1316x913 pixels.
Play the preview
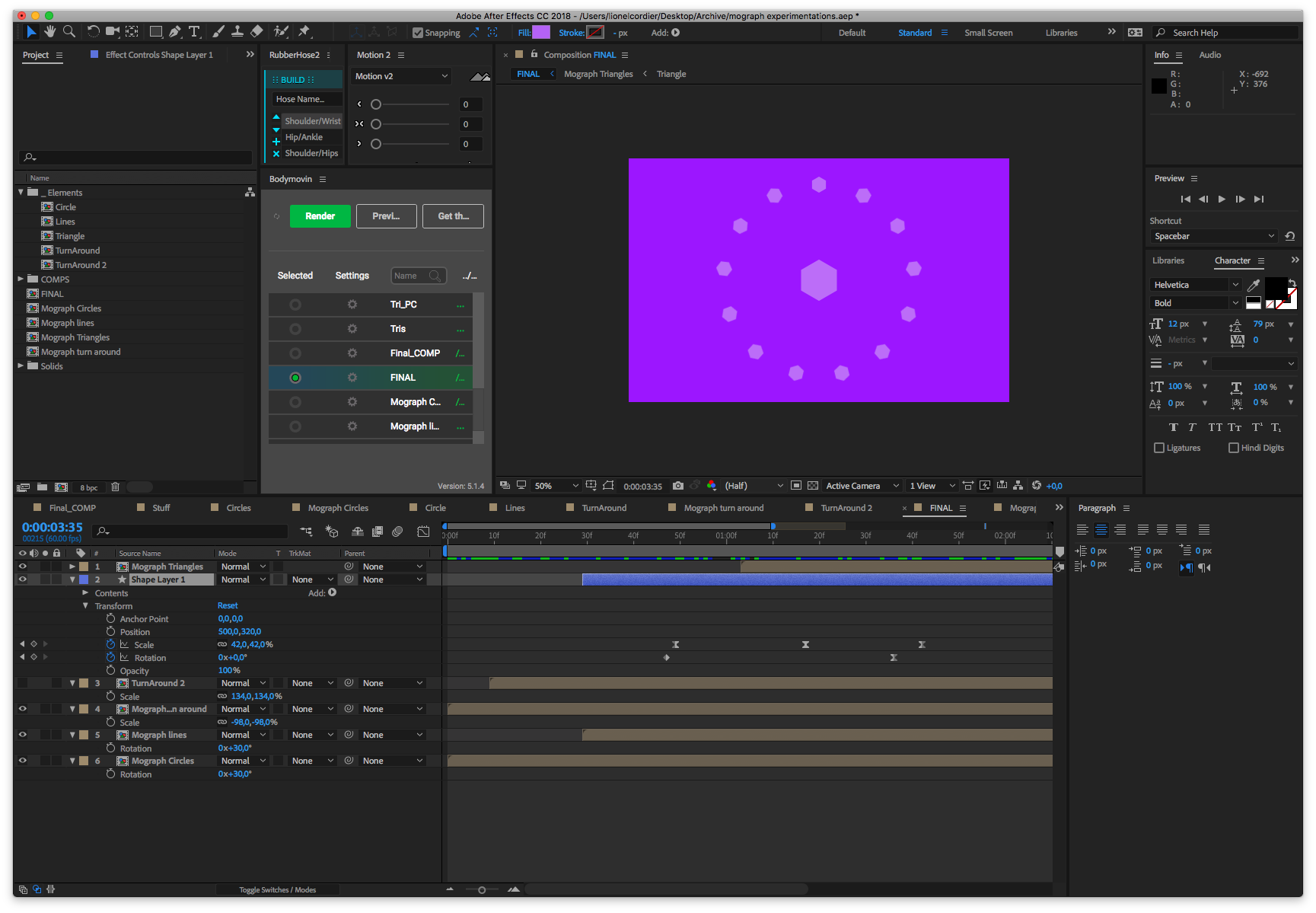(x=1222, y=199)
